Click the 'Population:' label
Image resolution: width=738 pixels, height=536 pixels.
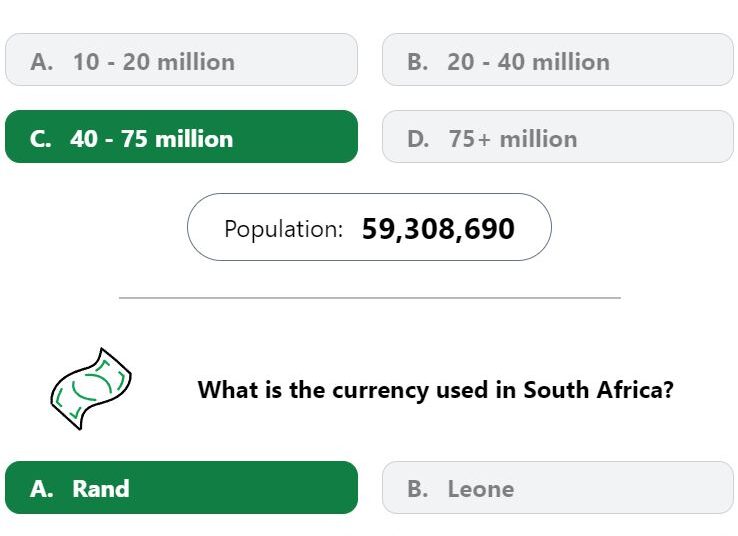(283, 229)
